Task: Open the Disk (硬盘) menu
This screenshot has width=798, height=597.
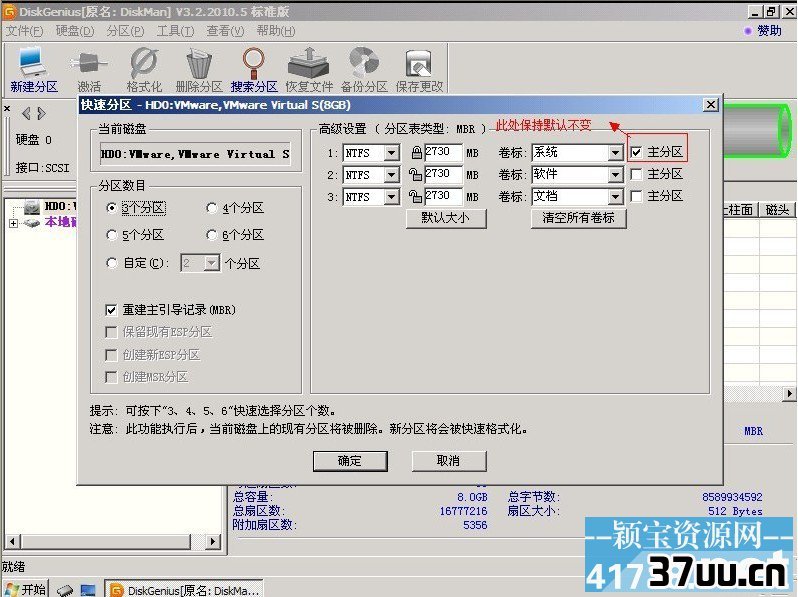Action: [75, 31]
